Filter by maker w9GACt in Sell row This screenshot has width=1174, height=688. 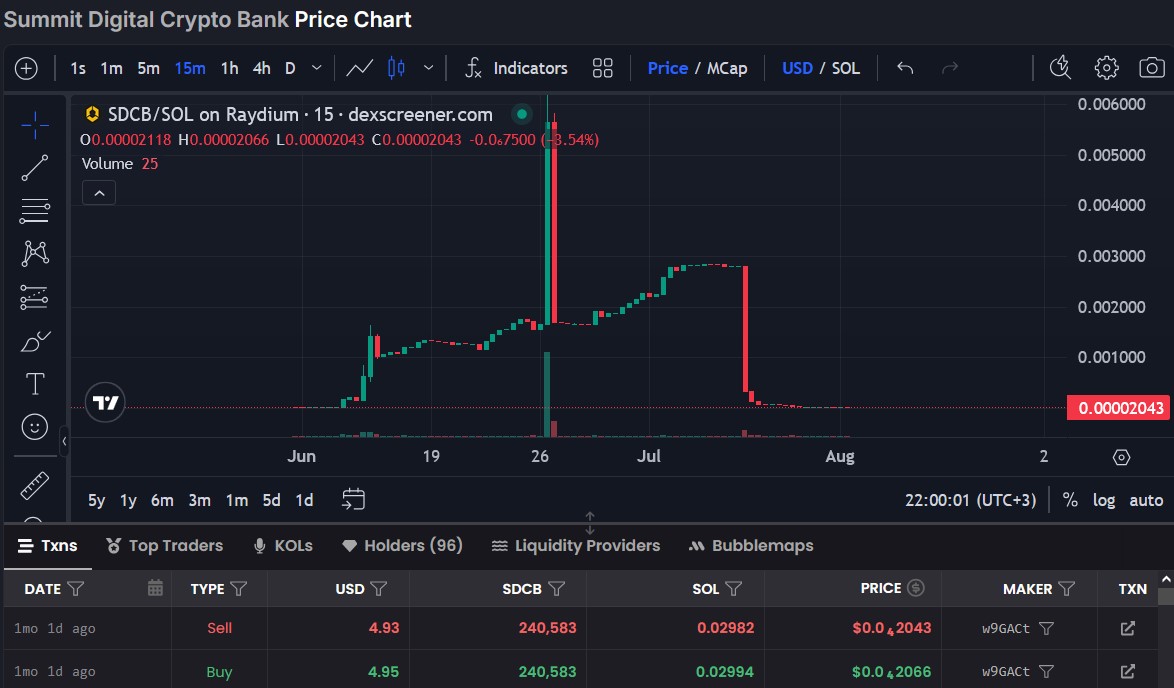tap(1047, 628)
